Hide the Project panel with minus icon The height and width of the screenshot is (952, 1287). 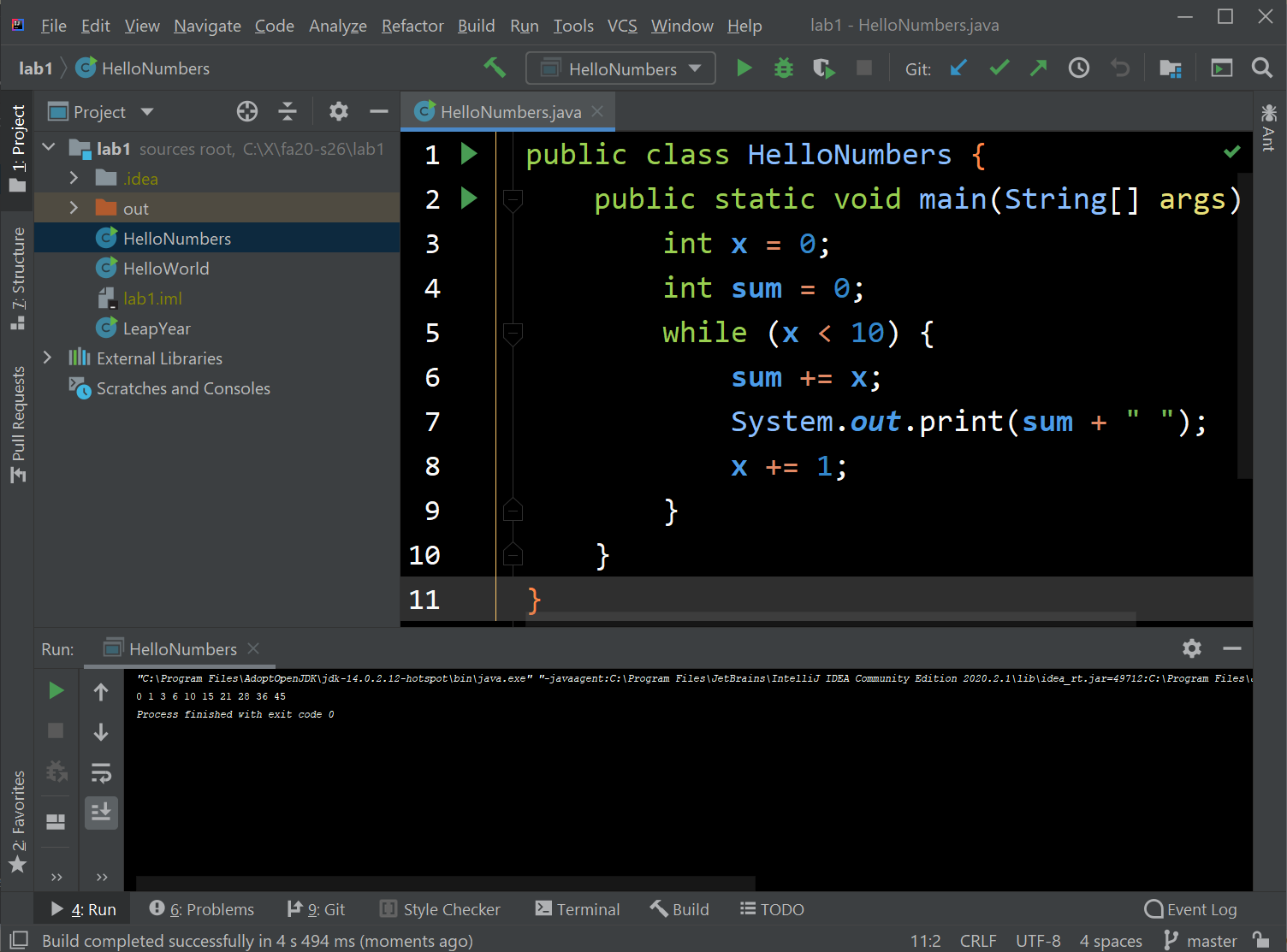point(379,111)
